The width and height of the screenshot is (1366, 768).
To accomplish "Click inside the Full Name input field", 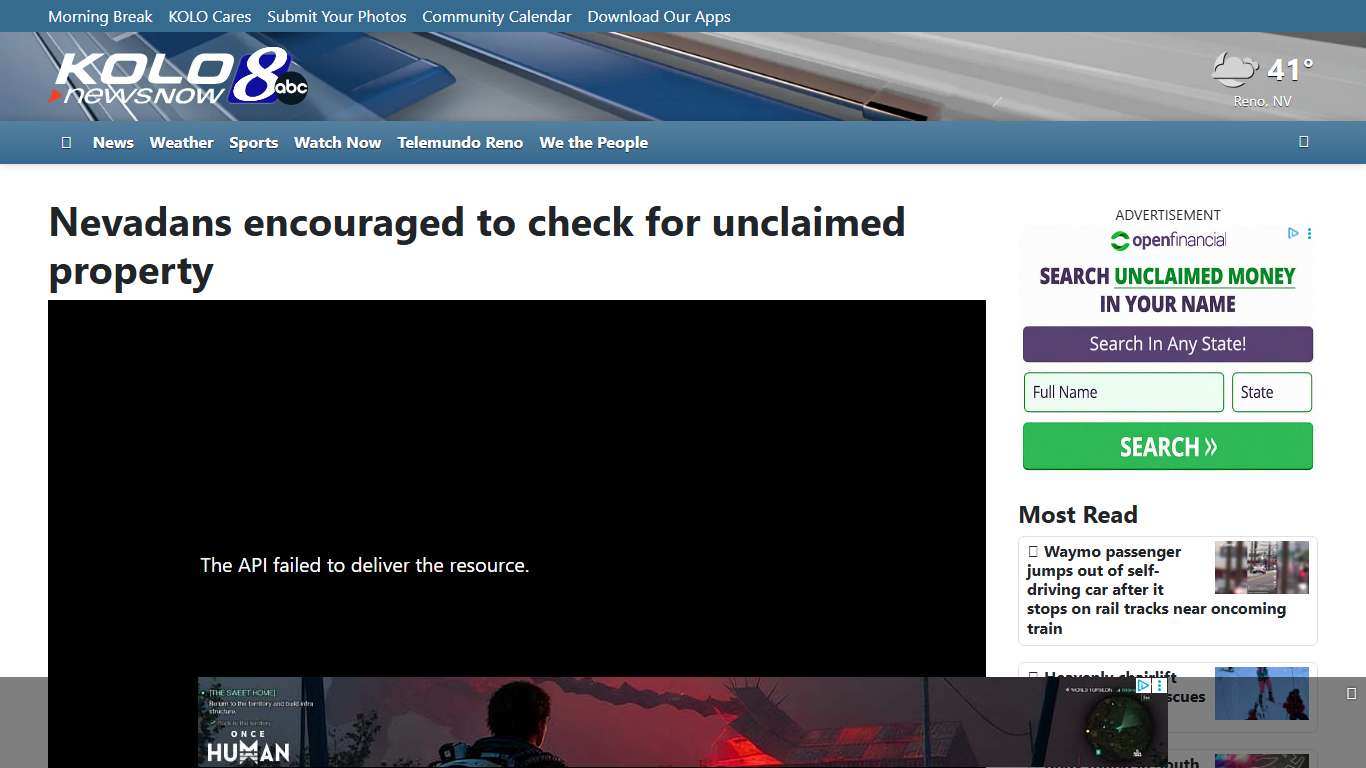I will pyautogui.click(x=1123, y=392).
